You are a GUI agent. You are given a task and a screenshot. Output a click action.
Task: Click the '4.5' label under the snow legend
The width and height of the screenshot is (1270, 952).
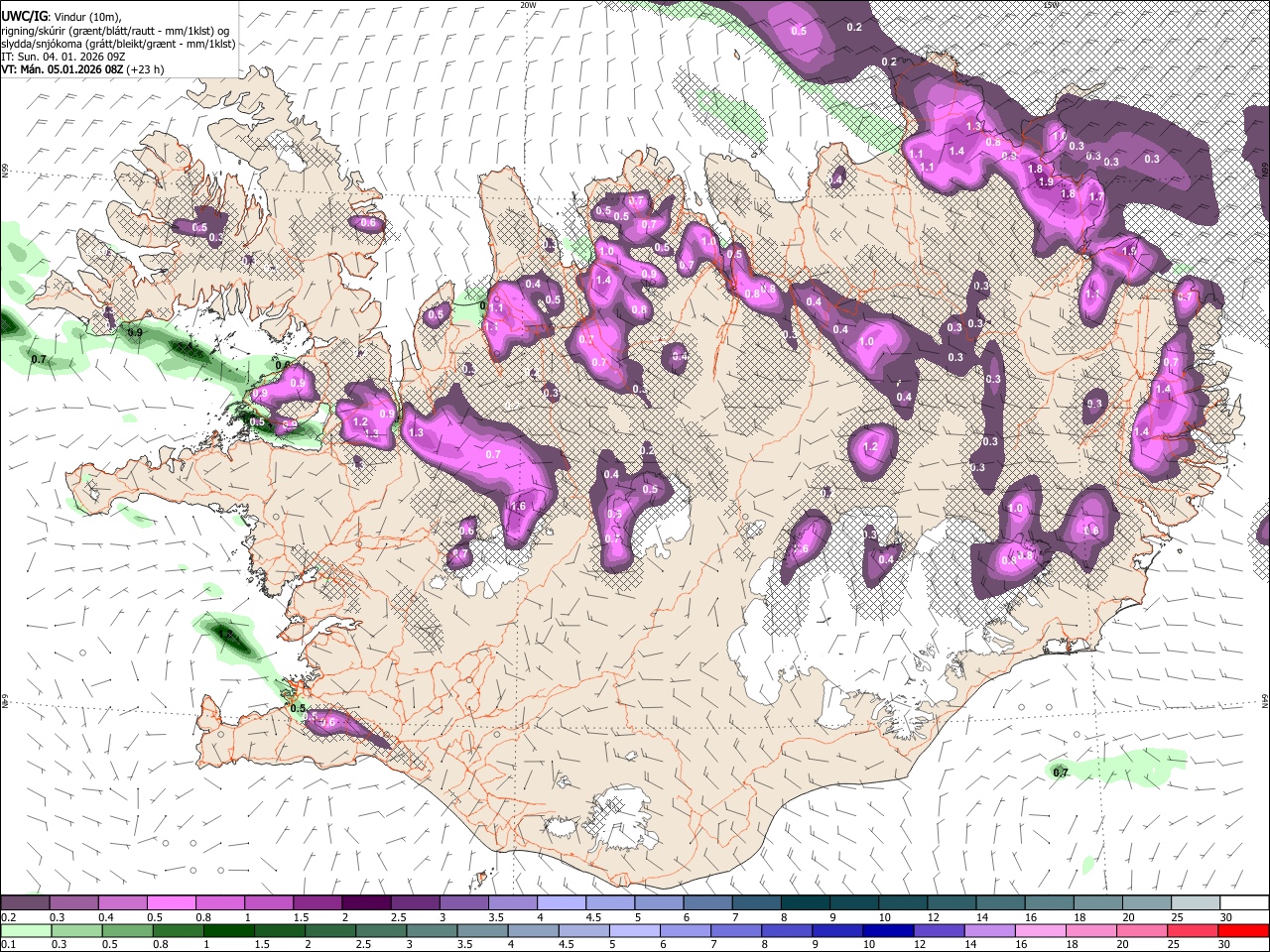(594, 917)
